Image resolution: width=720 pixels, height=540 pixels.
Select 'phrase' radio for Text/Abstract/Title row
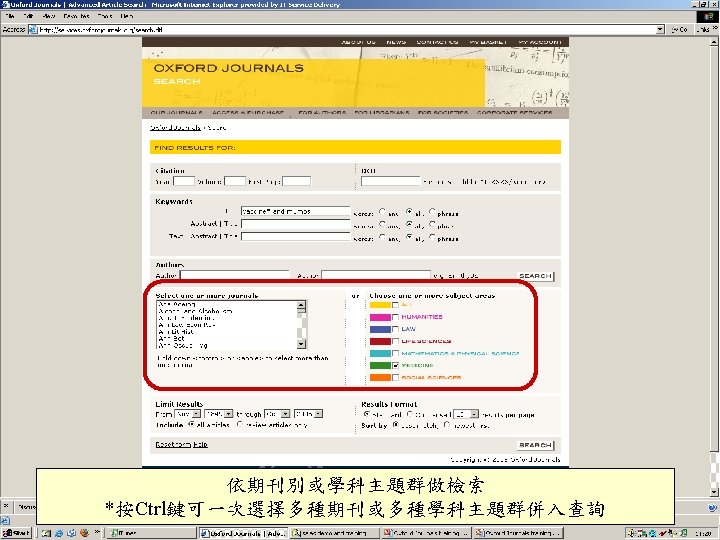432,237
